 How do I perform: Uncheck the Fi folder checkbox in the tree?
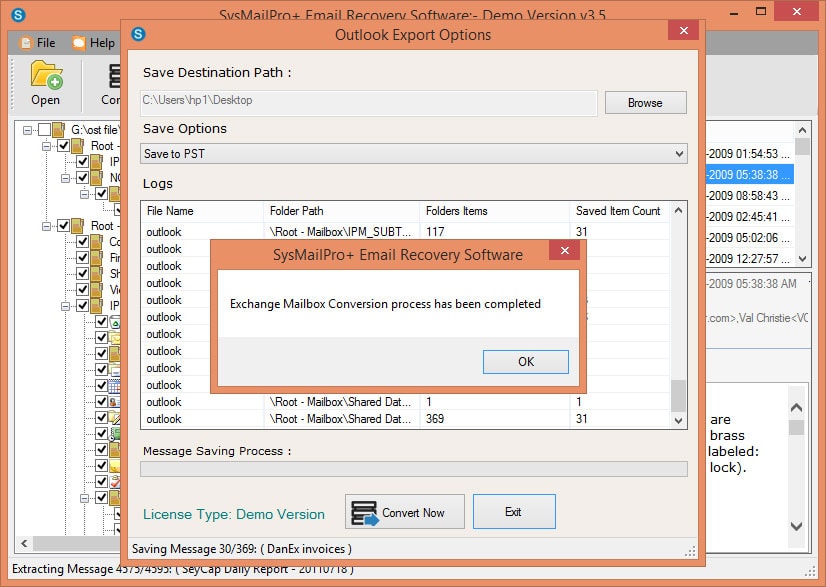click(82, 258)
